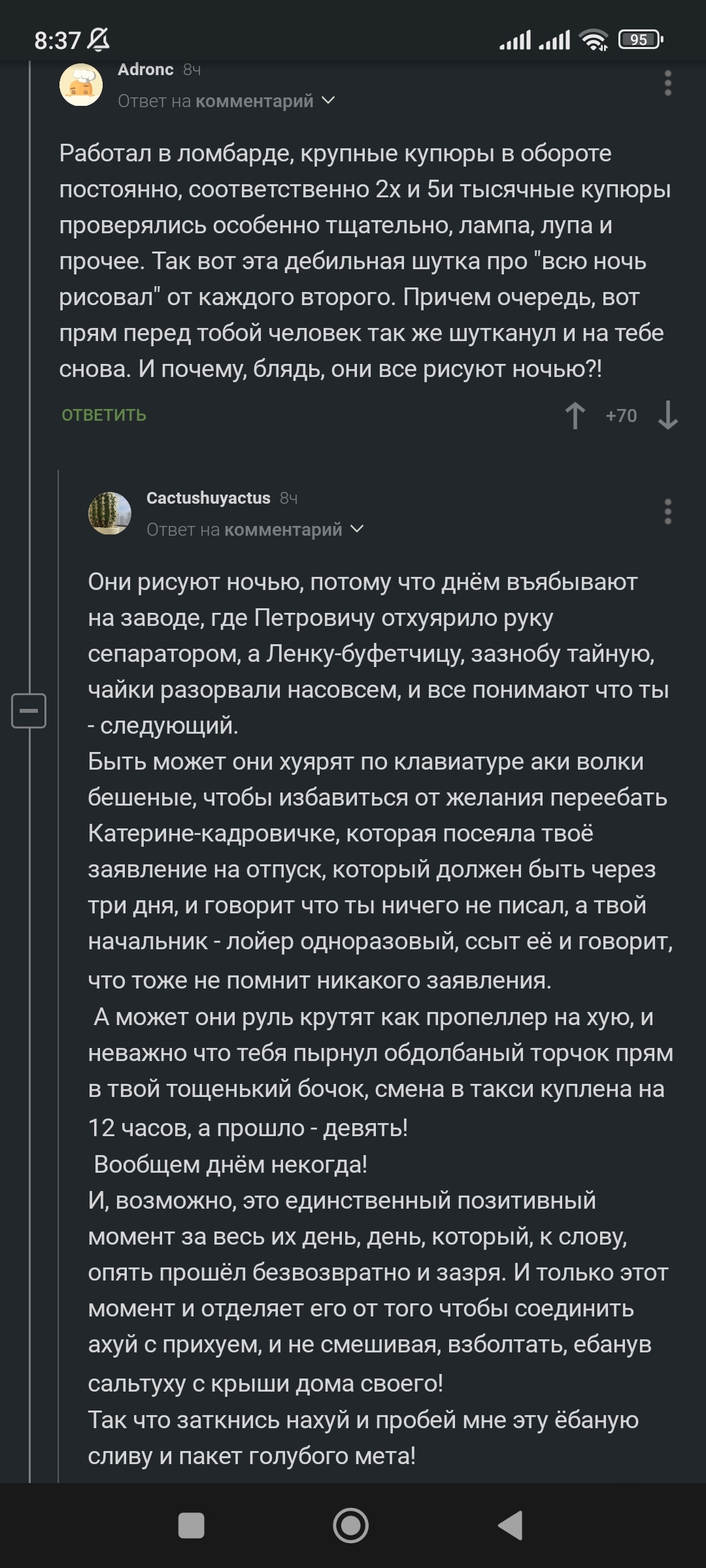Collapse the comment thread with minus box
The image size is (706, 1568).
click(x=29, y=710)
